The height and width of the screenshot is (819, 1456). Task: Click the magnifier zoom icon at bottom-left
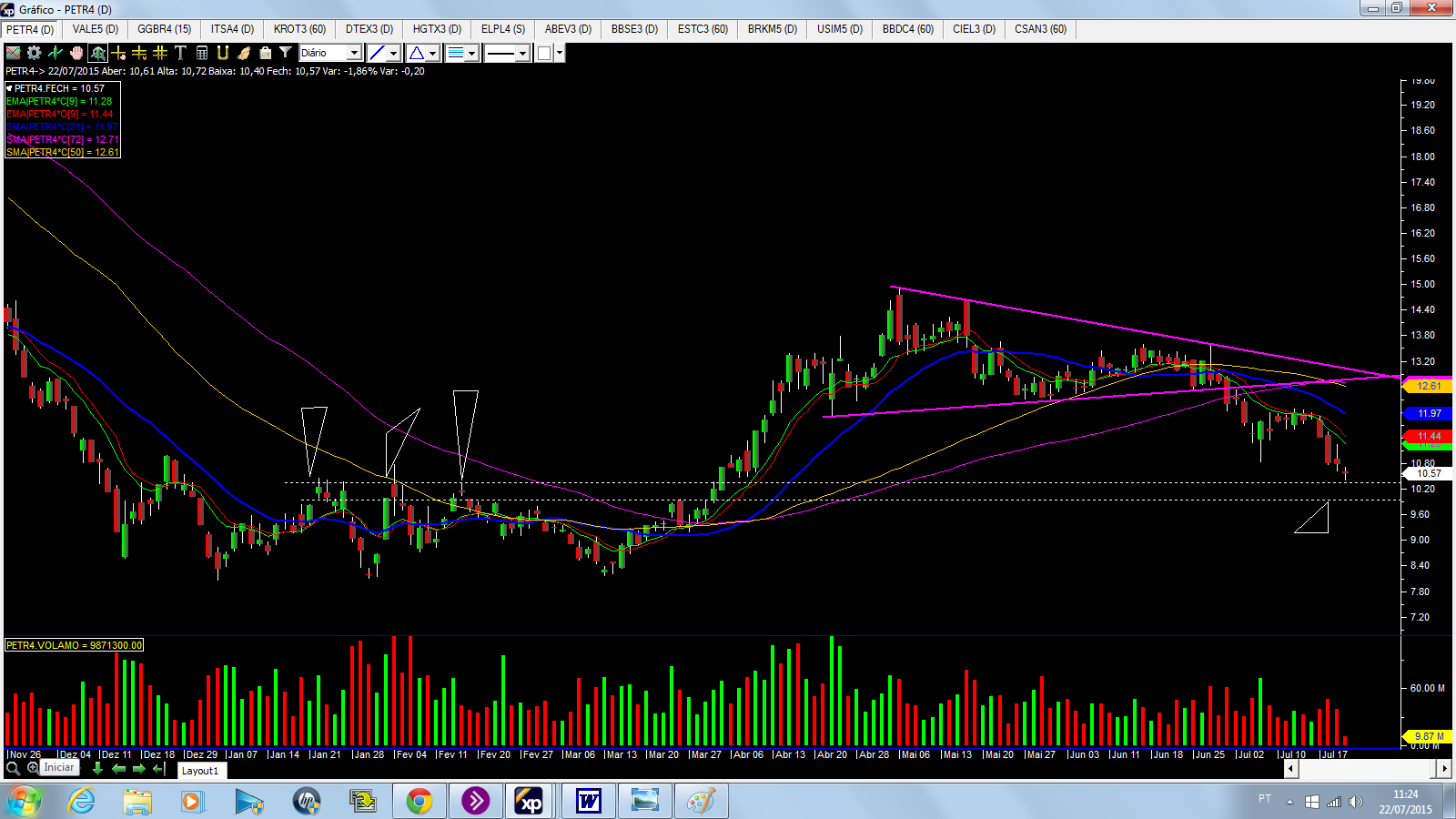tap(13, 768)
